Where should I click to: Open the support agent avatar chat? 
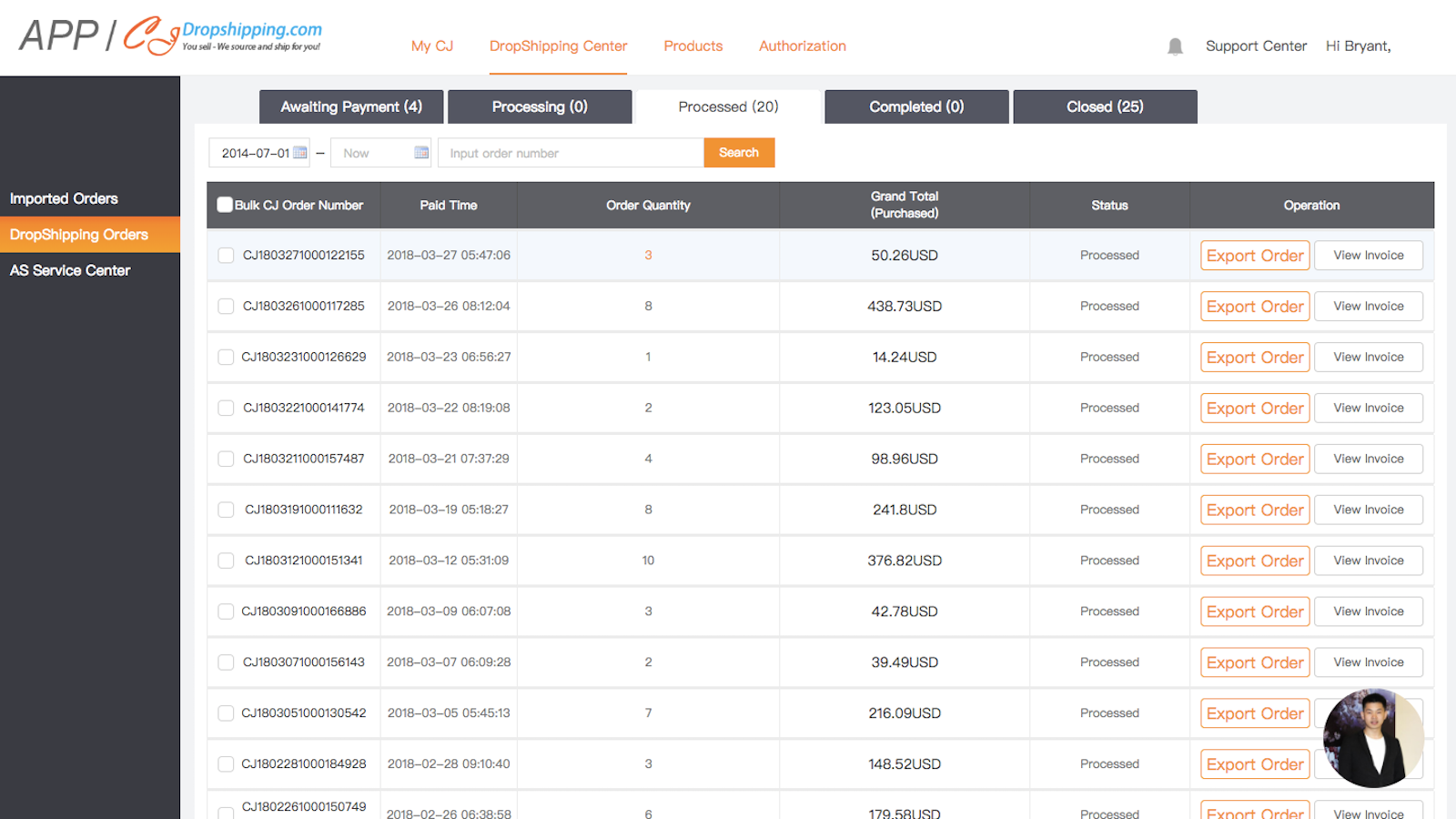[1372, 738]
